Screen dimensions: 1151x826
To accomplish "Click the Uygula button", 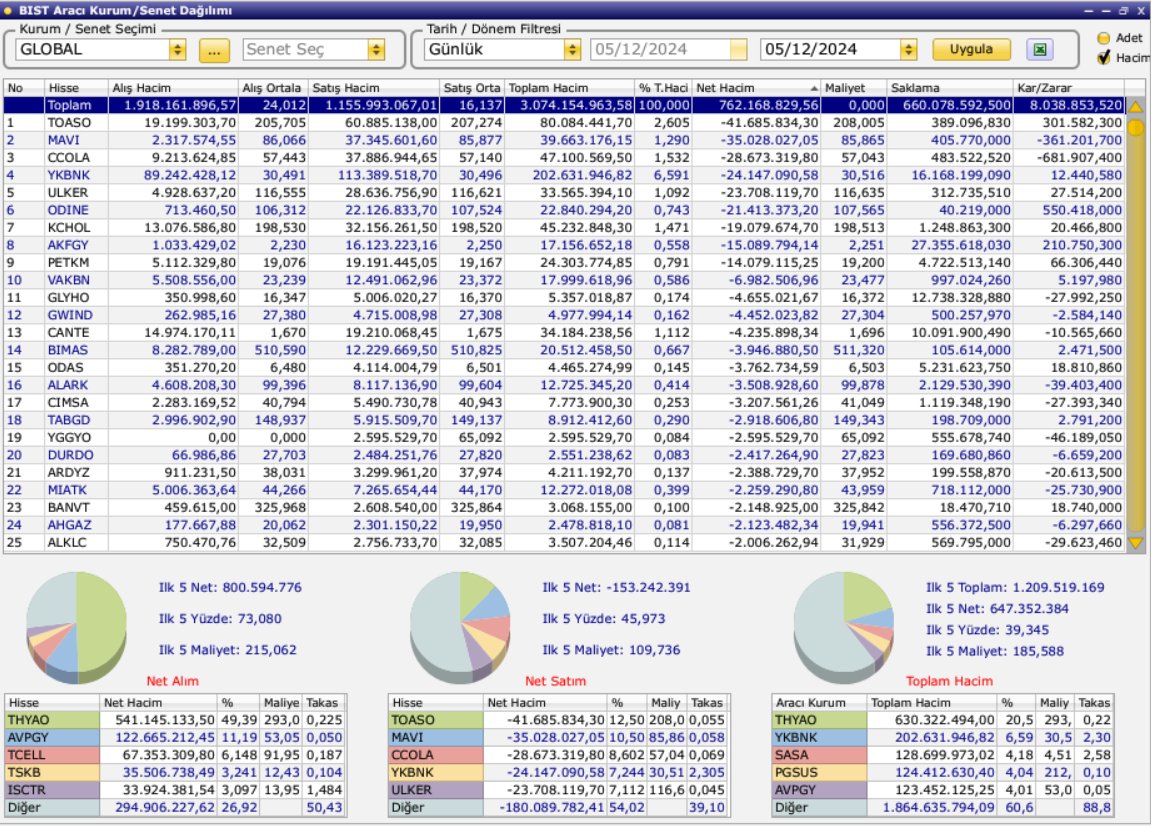I will pos(971,49).
